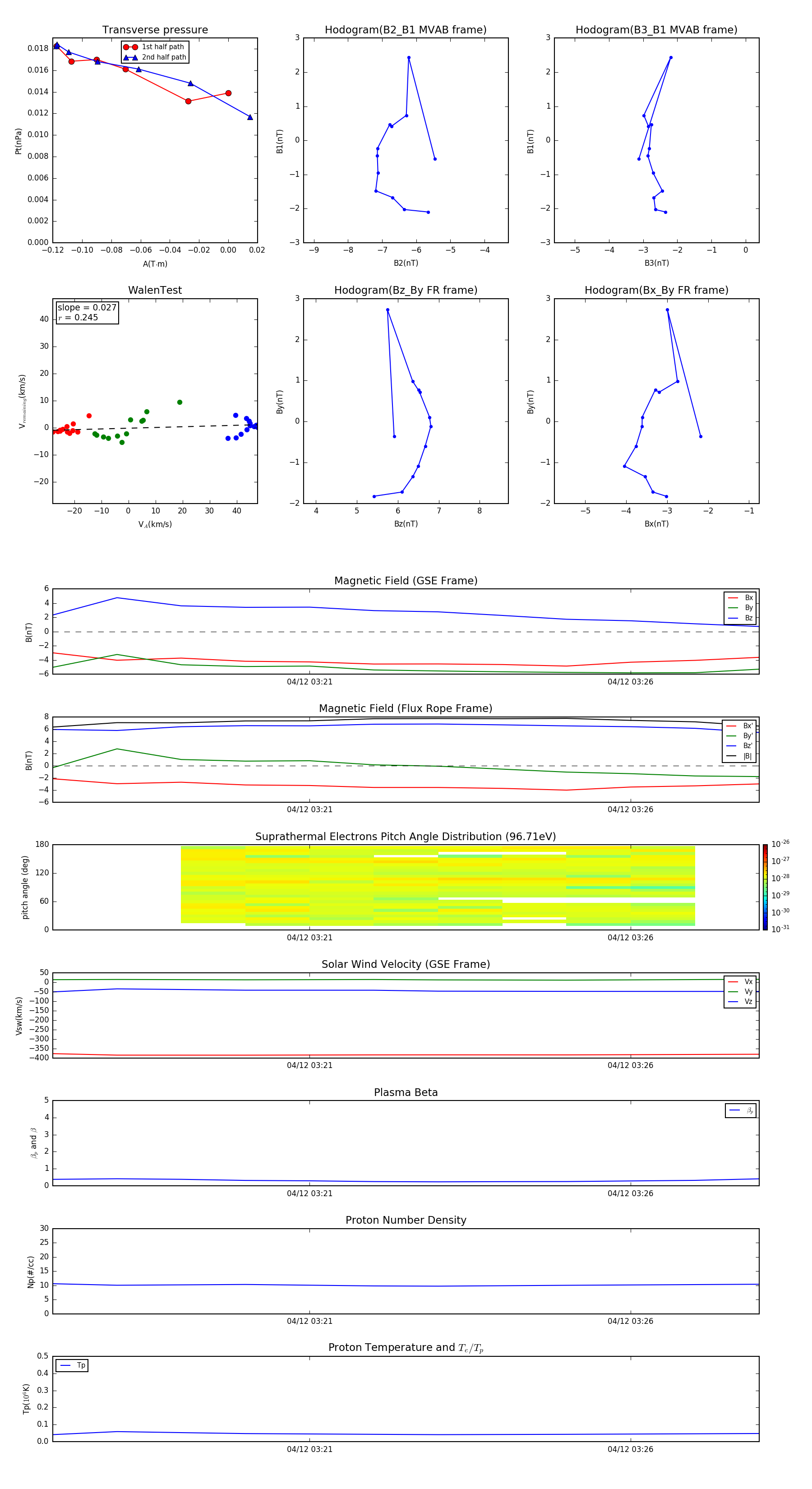Click the 'r = 0.245' annotation
The width and height of the screenshot is (812, 1489).
78,317
